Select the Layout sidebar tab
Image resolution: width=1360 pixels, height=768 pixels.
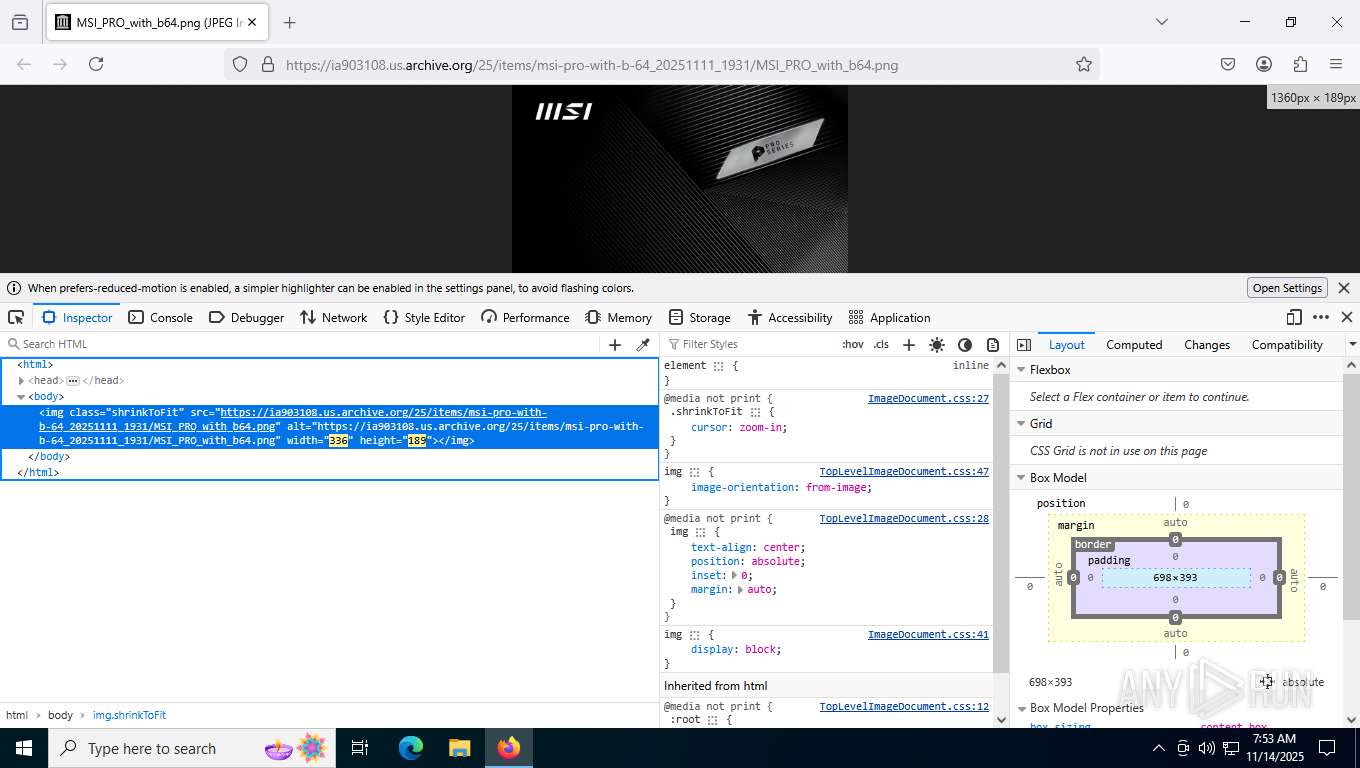tap(1066, 344)
